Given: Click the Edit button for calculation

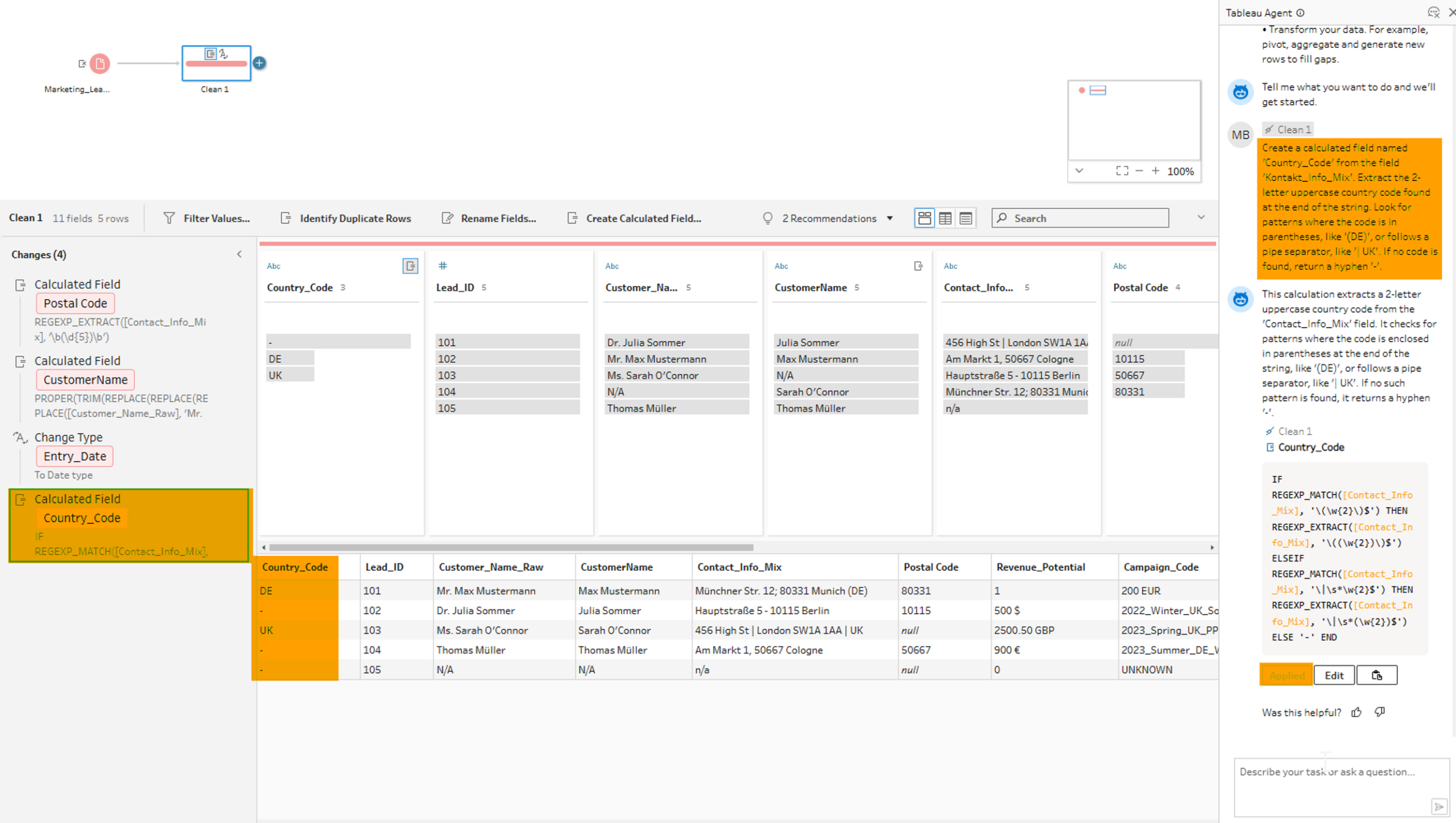Looking at the screenshot, I should point(1334,675).
